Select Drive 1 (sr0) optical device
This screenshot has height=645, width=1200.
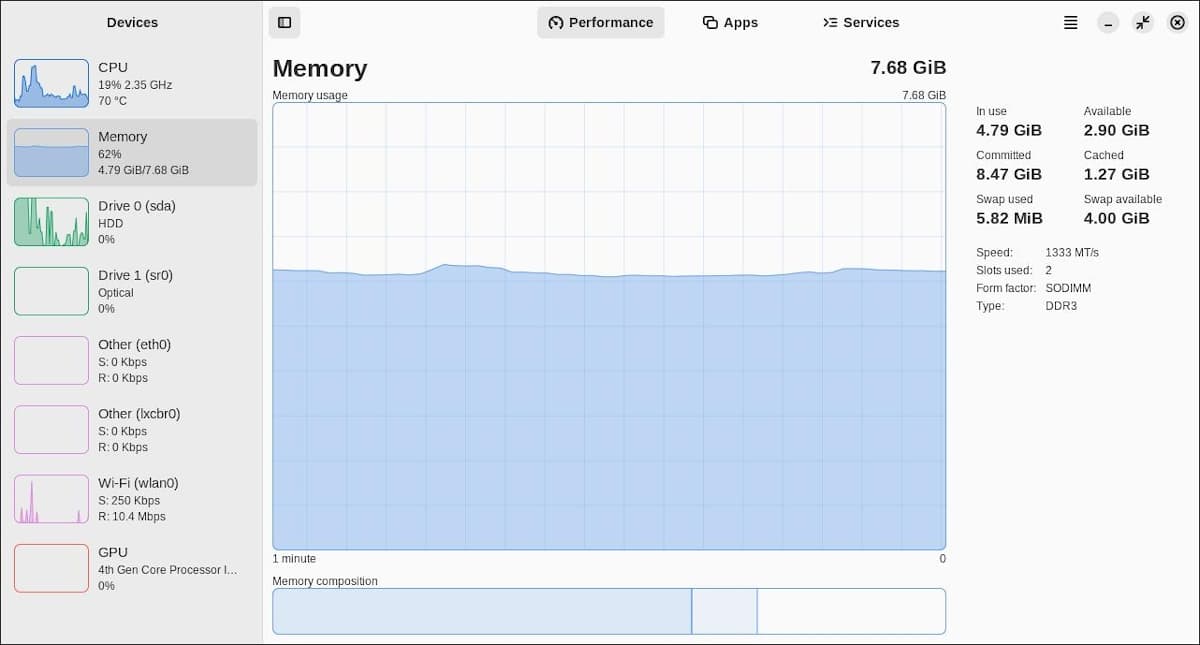132,291
